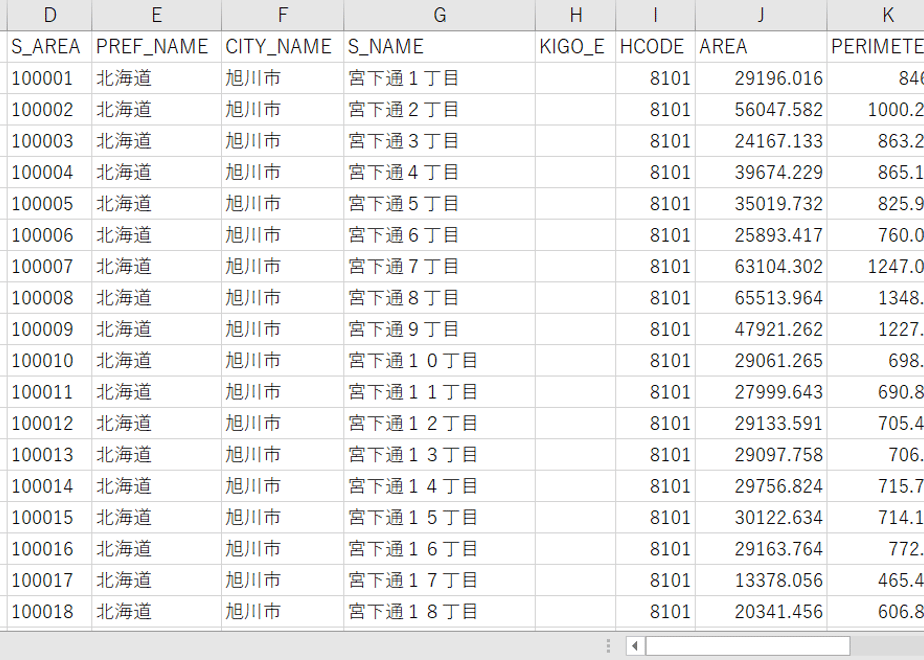924x660 pixels.
Task: Click the S_AREA header cell
Action: click(50, 47)
